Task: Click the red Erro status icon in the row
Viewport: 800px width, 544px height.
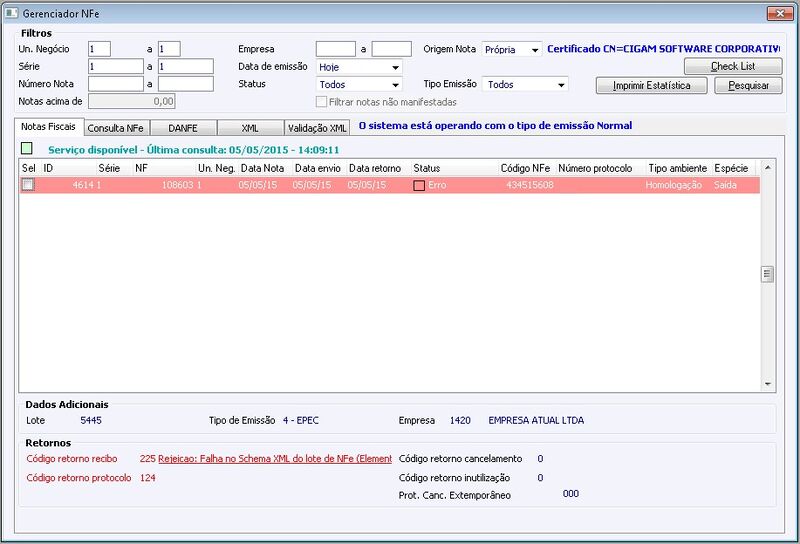Action: [x=419, y=185]
